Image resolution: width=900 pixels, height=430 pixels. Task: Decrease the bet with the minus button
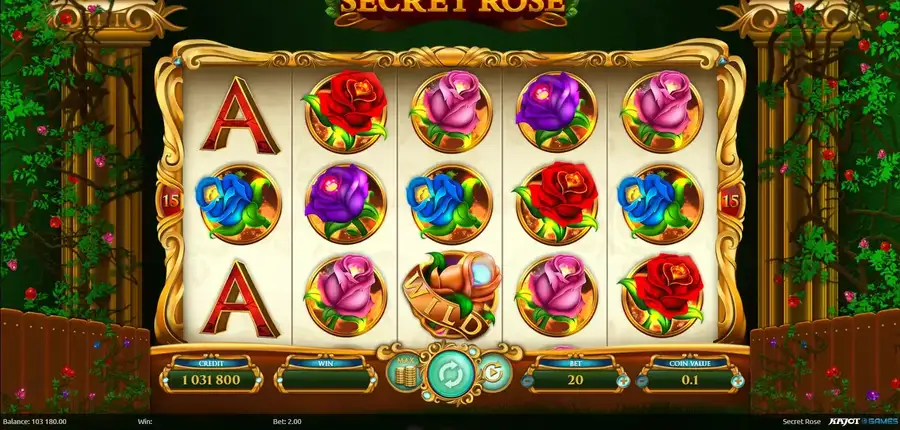(x=526, y=380)
